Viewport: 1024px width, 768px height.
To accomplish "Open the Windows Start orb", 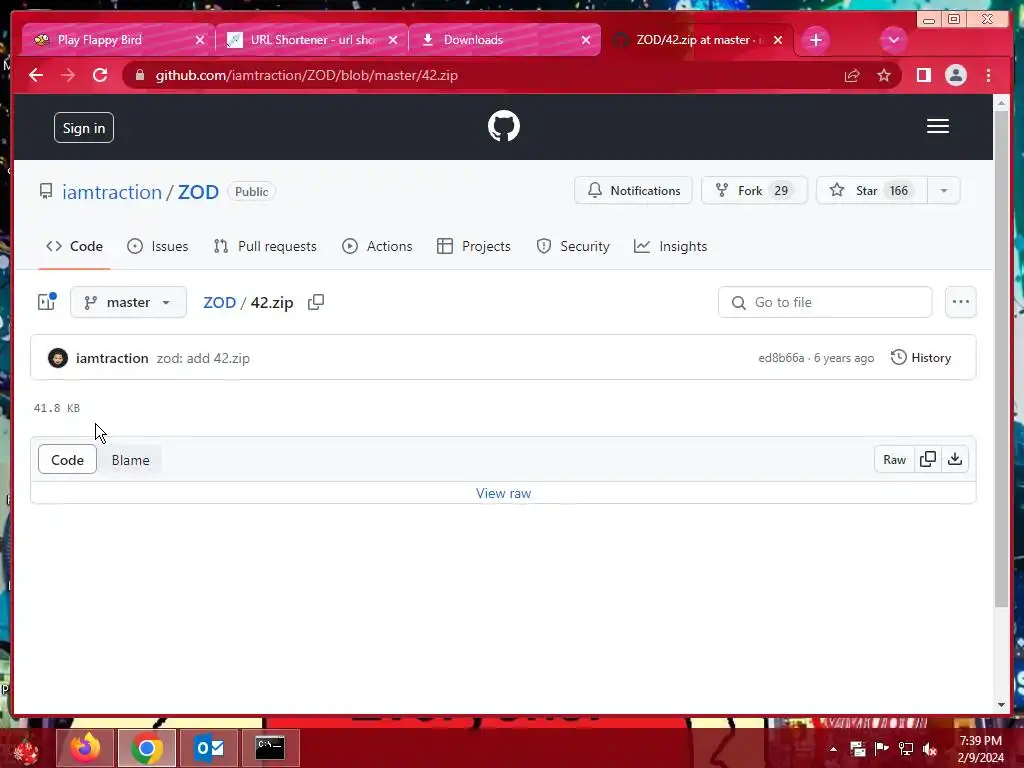I will (25, 749).
